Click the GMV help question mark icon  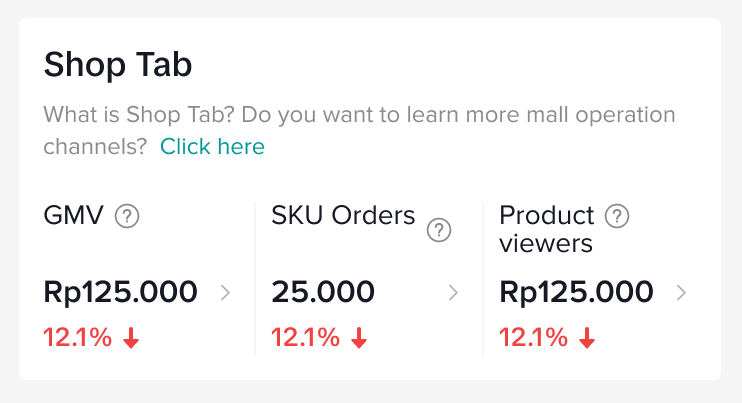(x=126, y=216)
